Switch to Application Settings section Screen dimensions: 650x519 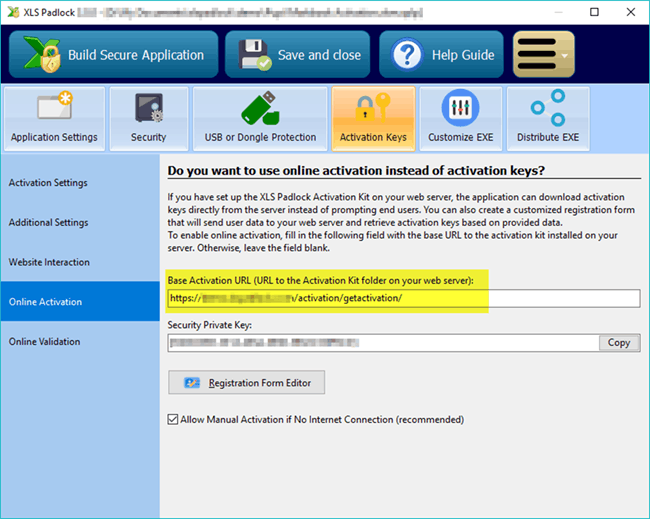tap(54, 119)
